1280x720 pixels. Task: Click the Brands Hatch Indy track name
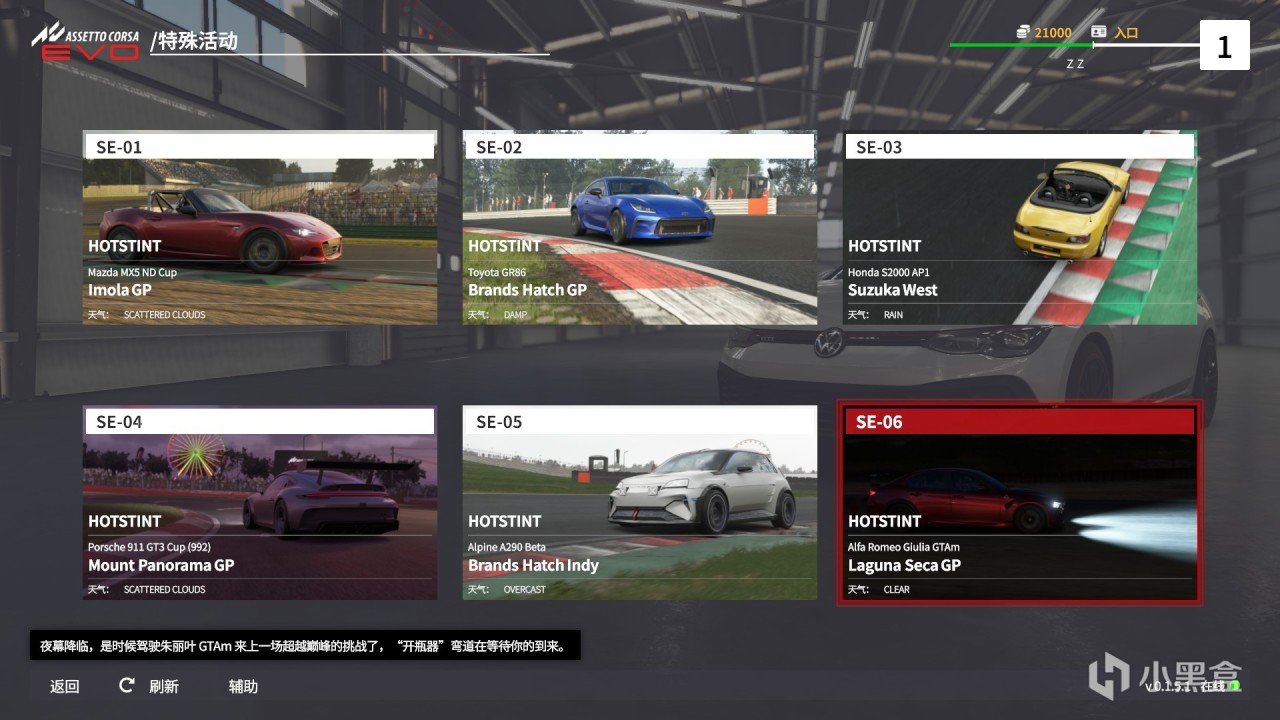(x=533, y=565)
